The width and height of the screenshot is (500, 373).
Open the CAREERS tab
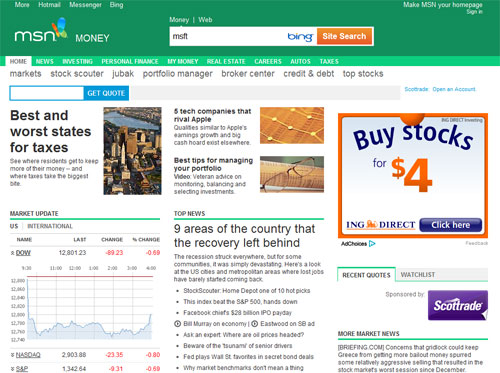(268, 61)
